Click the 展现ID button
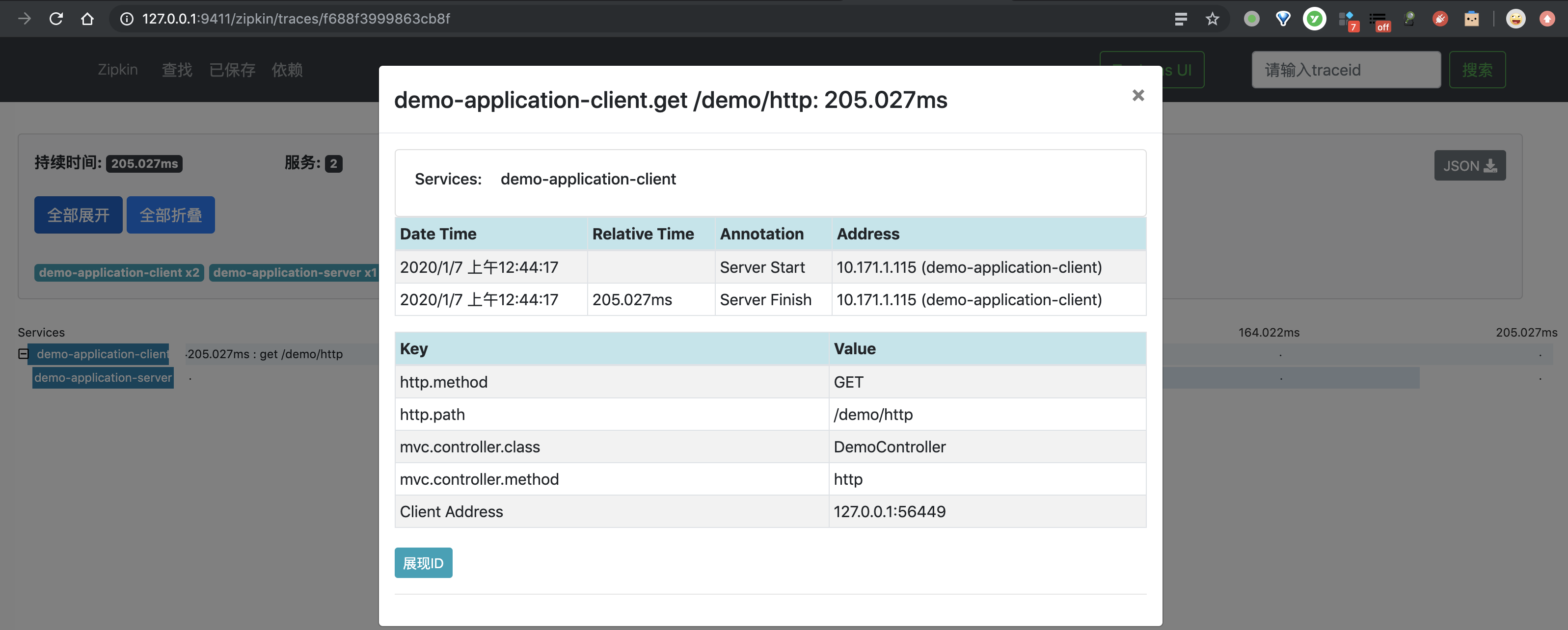1568x630 pixels. pyautogui.click(x=423, y=563)
